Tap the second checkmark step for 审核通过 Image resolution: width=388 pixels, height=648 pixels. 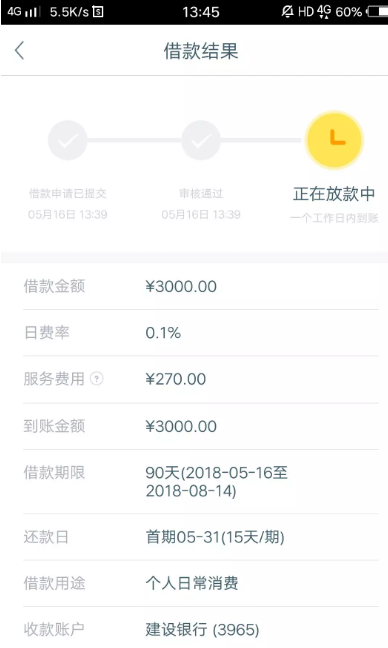[201, 141]
